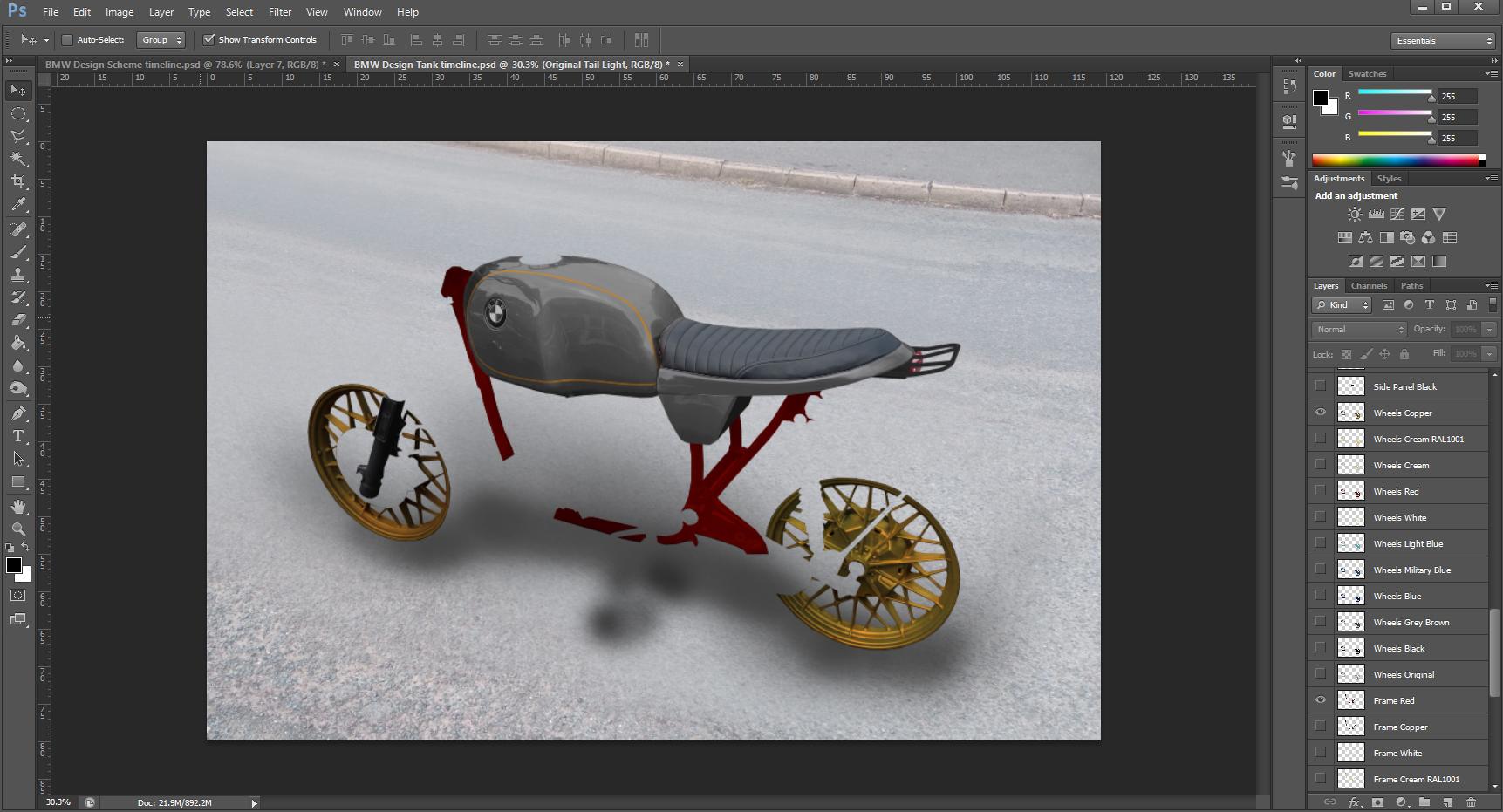The image size is (1503, 812).
Task: Uncheck Show Transform Controls
Action: tap(208, 40)
